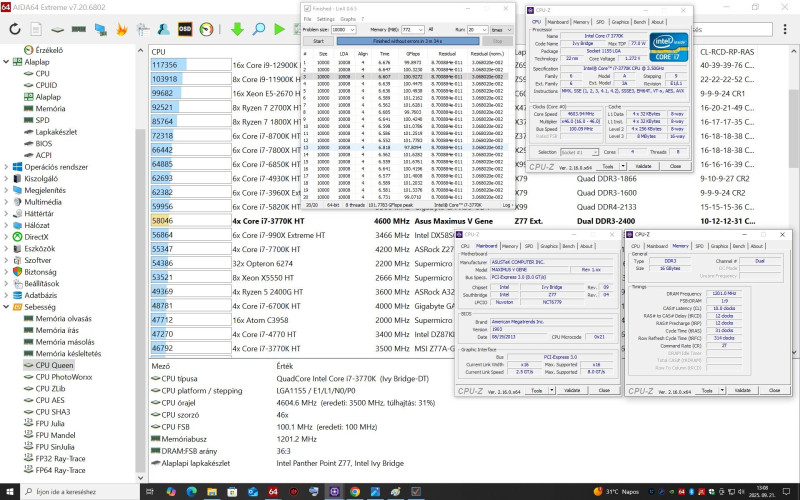
Task: Click Start button in LinX
Action: (318, 41)
